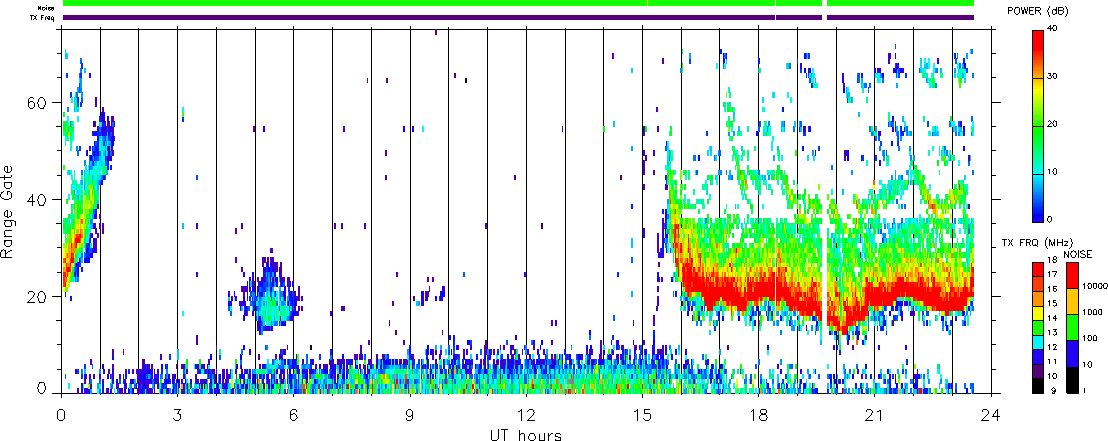Click the '18' tick label on UT axis
Screen dimensions: 1108x441
[758, 416]
